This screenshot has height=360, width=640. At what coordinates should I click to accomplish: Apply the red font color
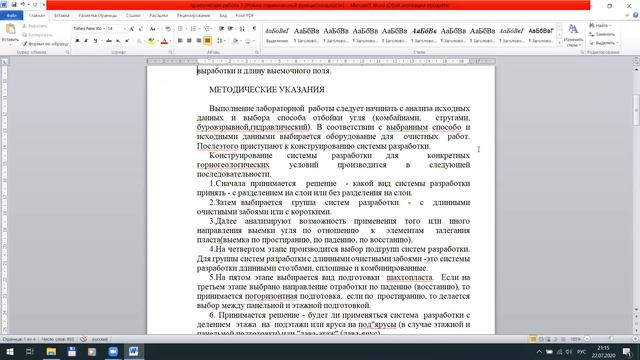(164, 41)
